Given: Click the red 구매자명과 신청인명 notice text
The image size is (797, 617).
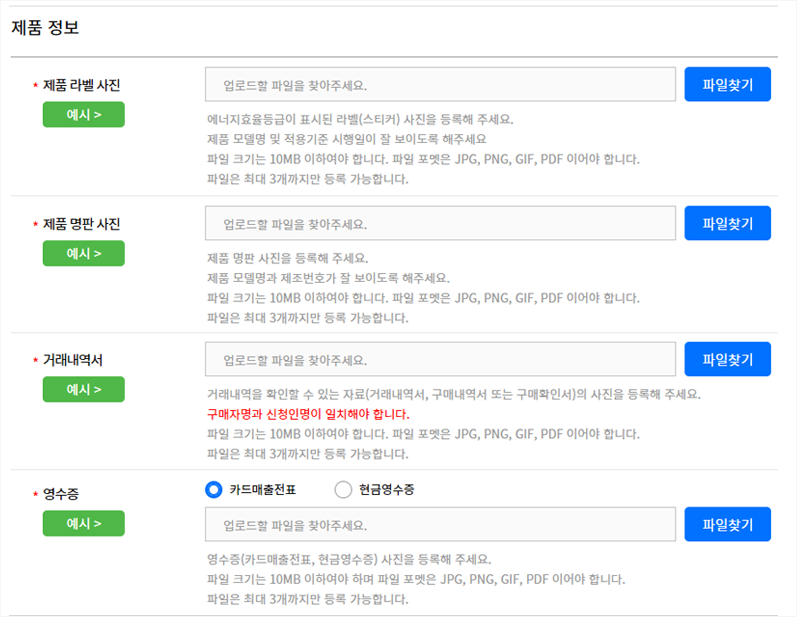Looking at the screenshot, I should [x=308, y=414].
